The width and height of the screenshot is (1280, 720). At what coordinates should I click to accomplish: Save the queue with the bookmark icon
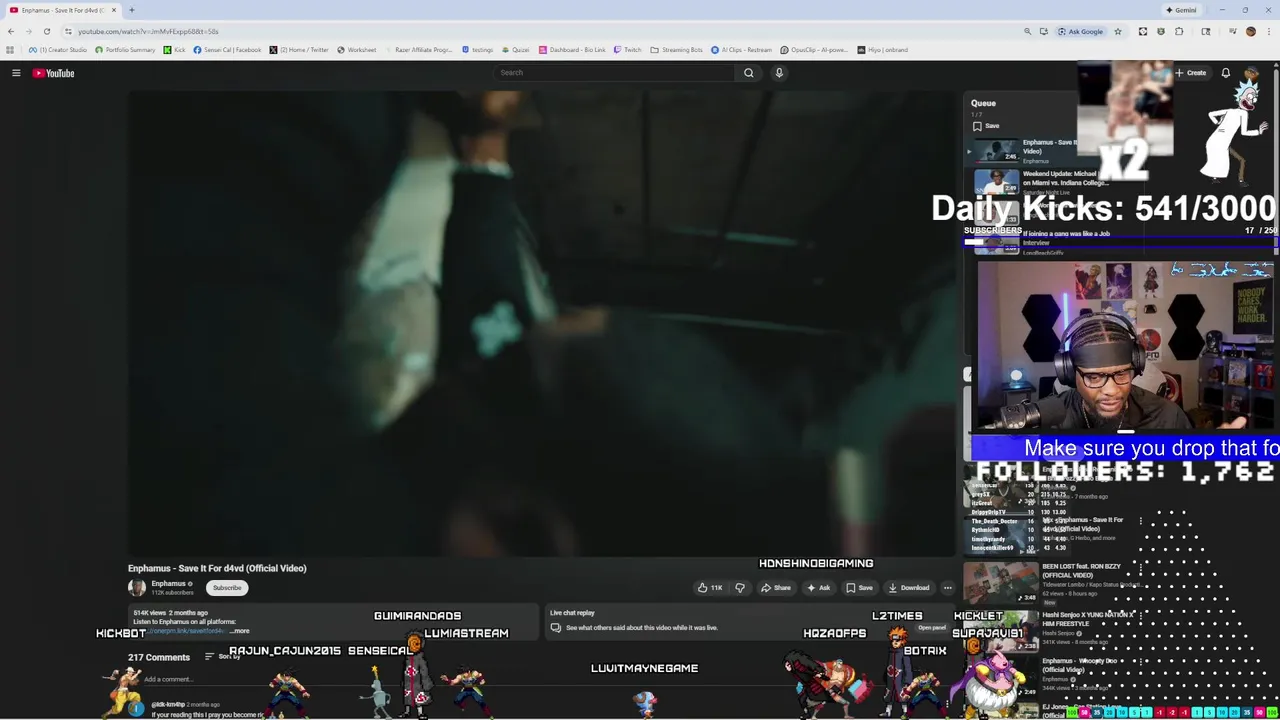985,126
